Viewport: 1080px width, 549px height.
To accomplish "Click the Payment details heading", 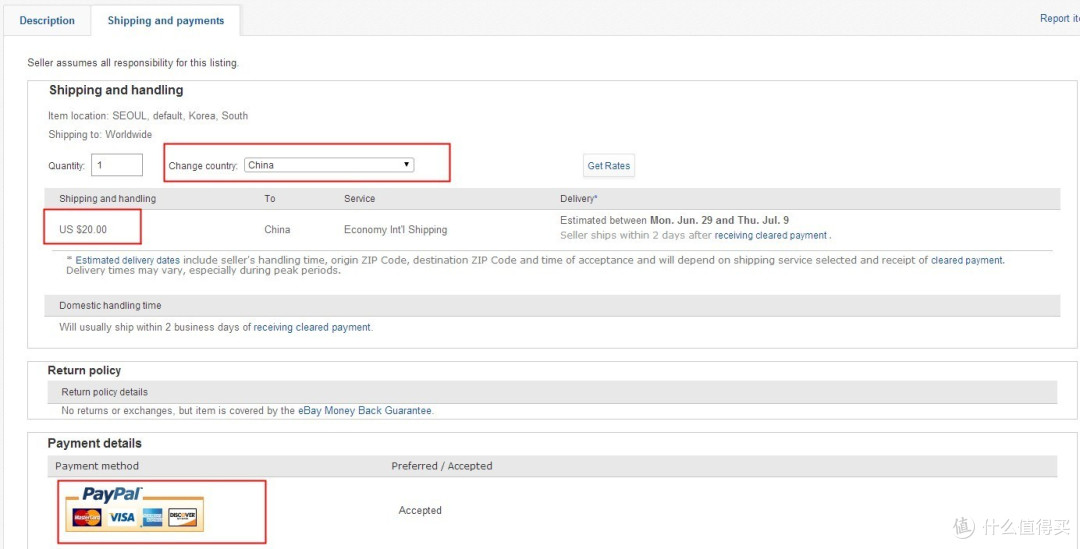I will coord(94,443).
